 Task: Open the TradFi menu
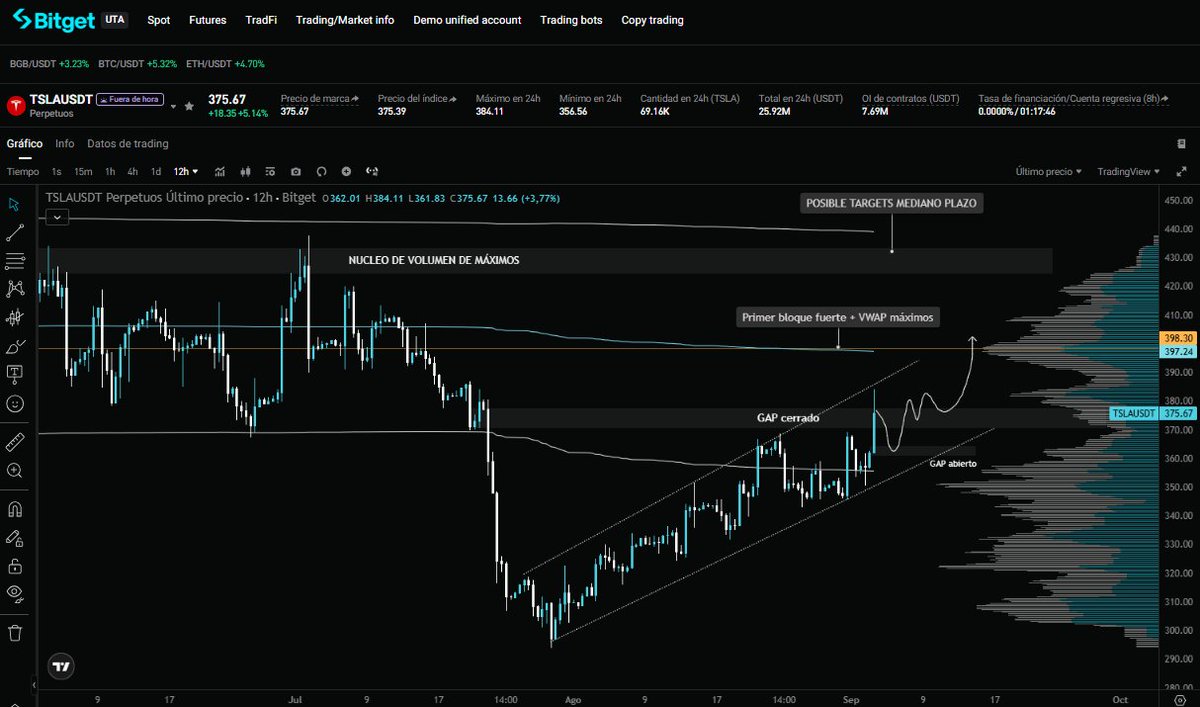[261, 20]
